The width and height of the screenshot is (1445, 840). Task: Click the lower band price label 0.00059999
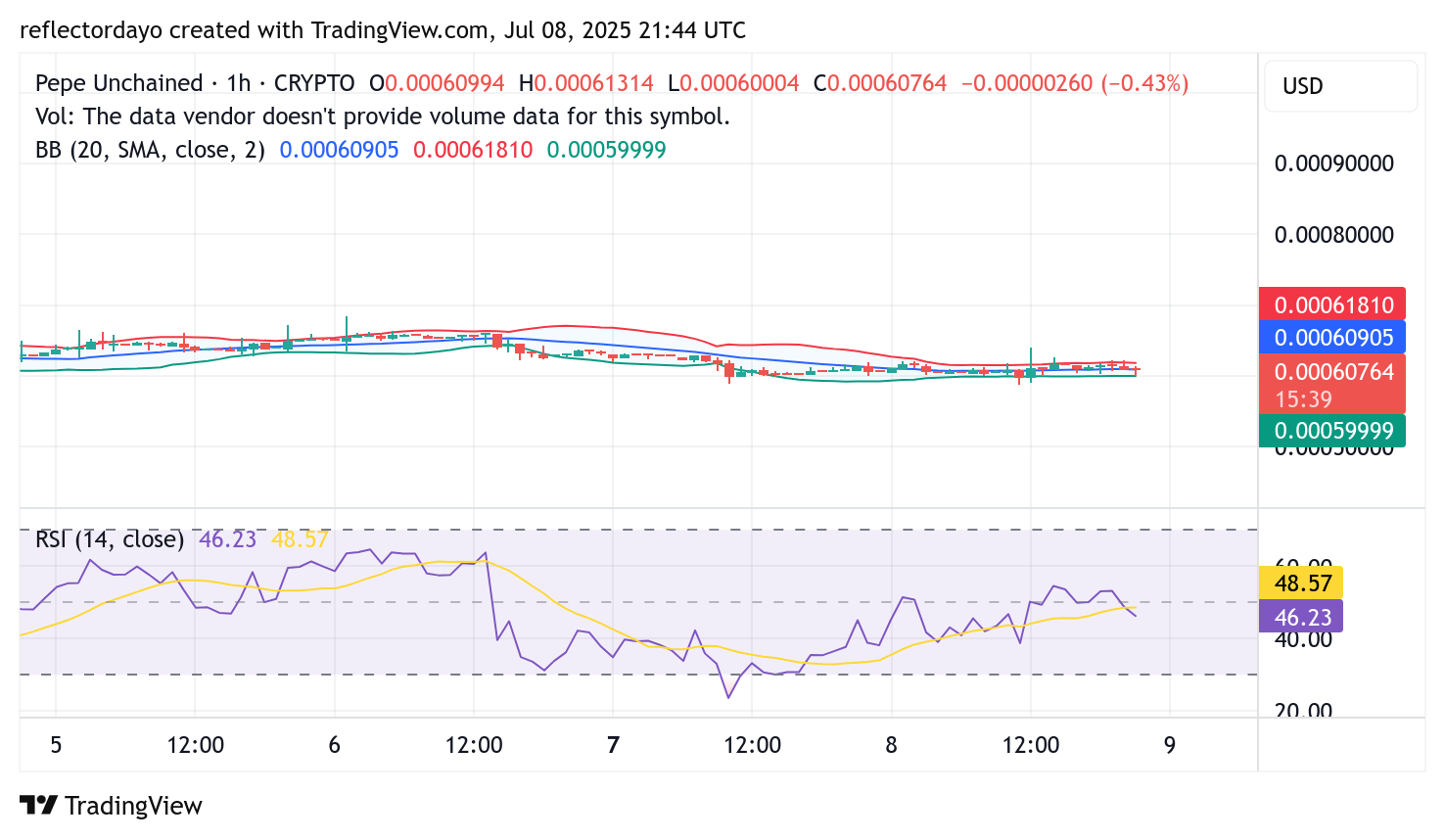pyautogui.click(x=1333, y=431)
